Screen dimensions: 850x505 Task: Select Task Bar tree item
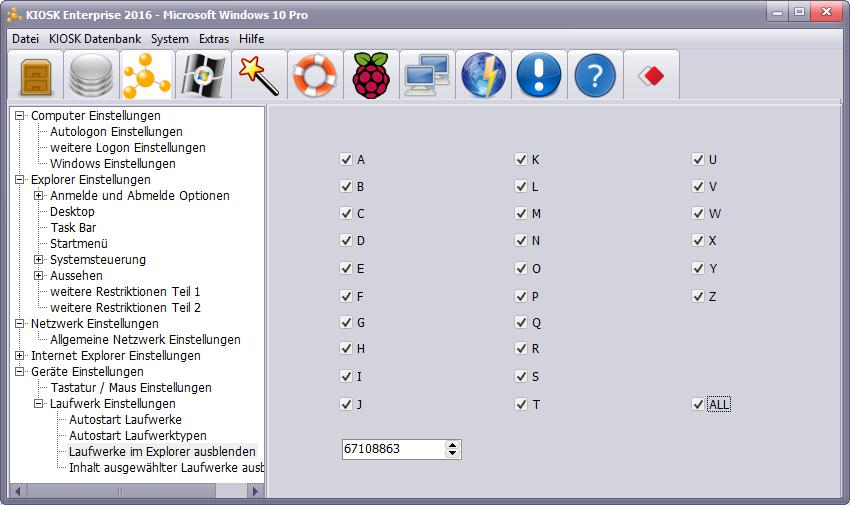click(73, 228)
